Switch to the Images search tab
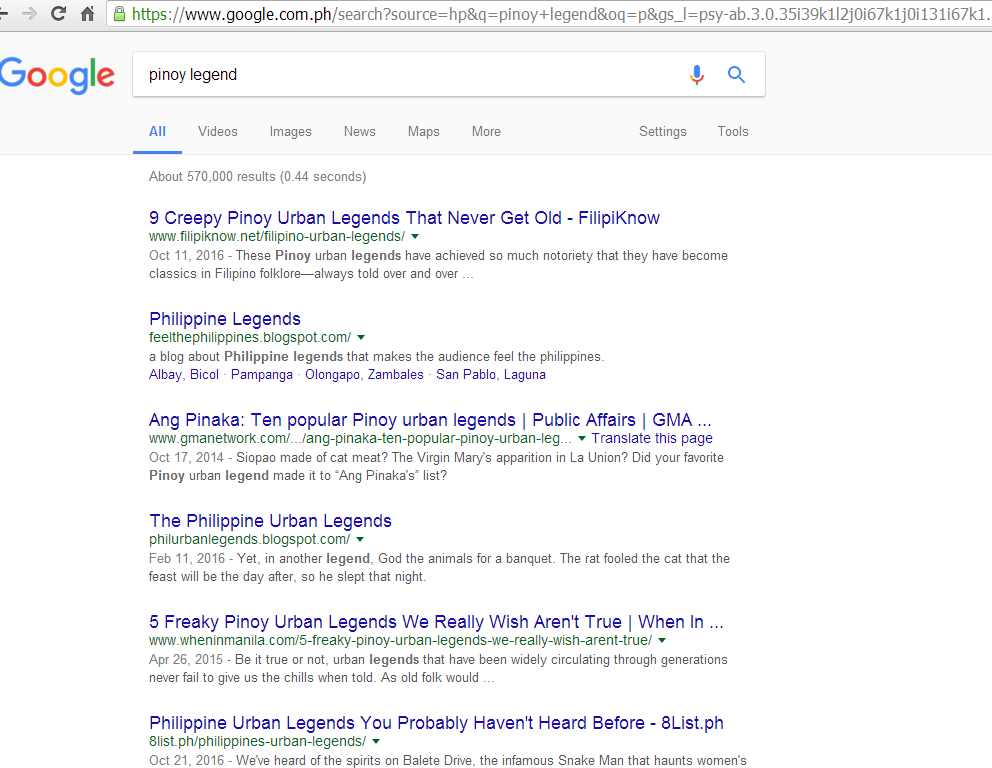This screenshot has width=992, height=768. (x=290, y=131)
